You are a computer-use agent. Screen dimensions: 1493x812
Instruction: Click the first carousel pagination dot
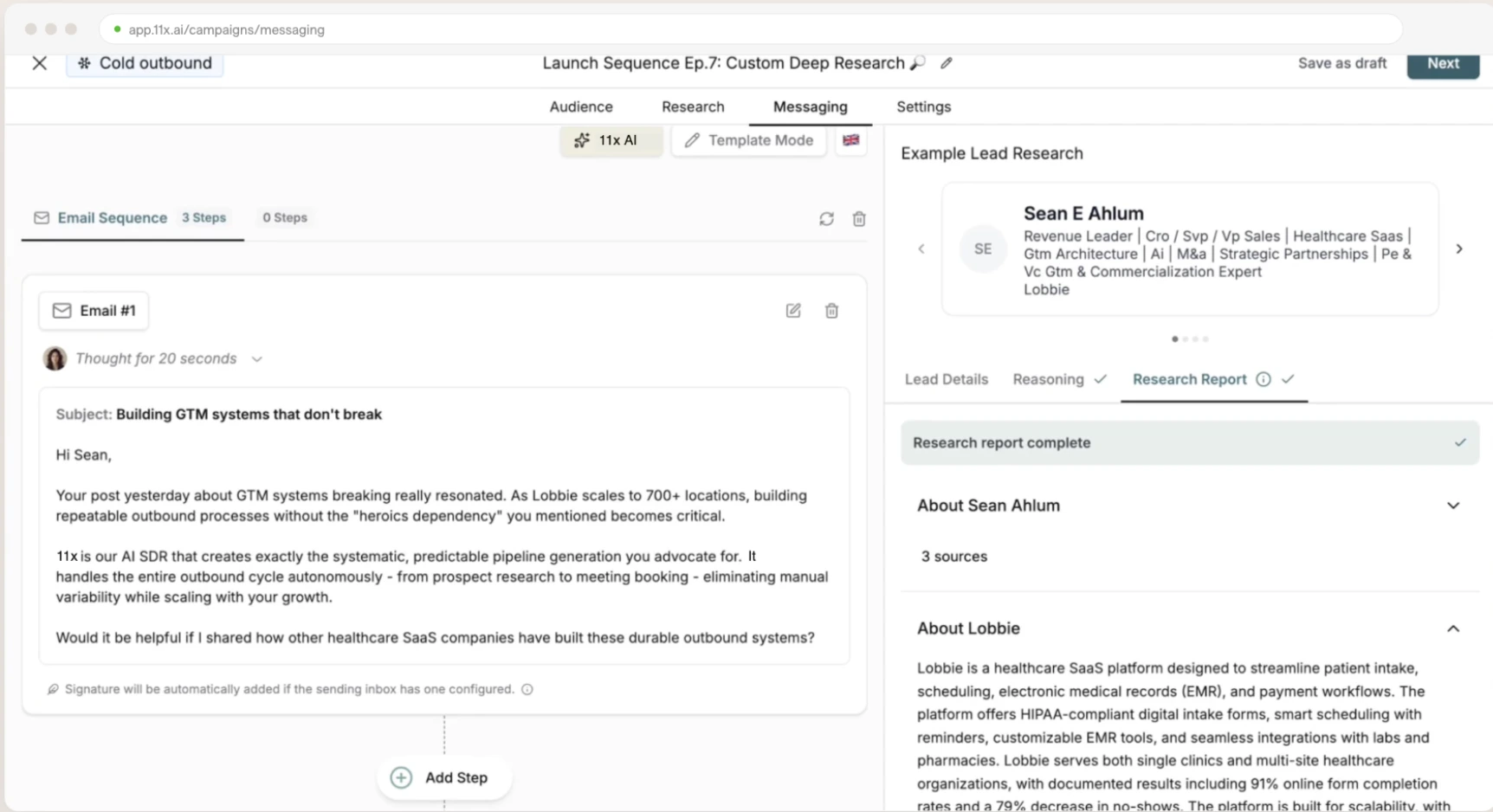click(1175, 339)
